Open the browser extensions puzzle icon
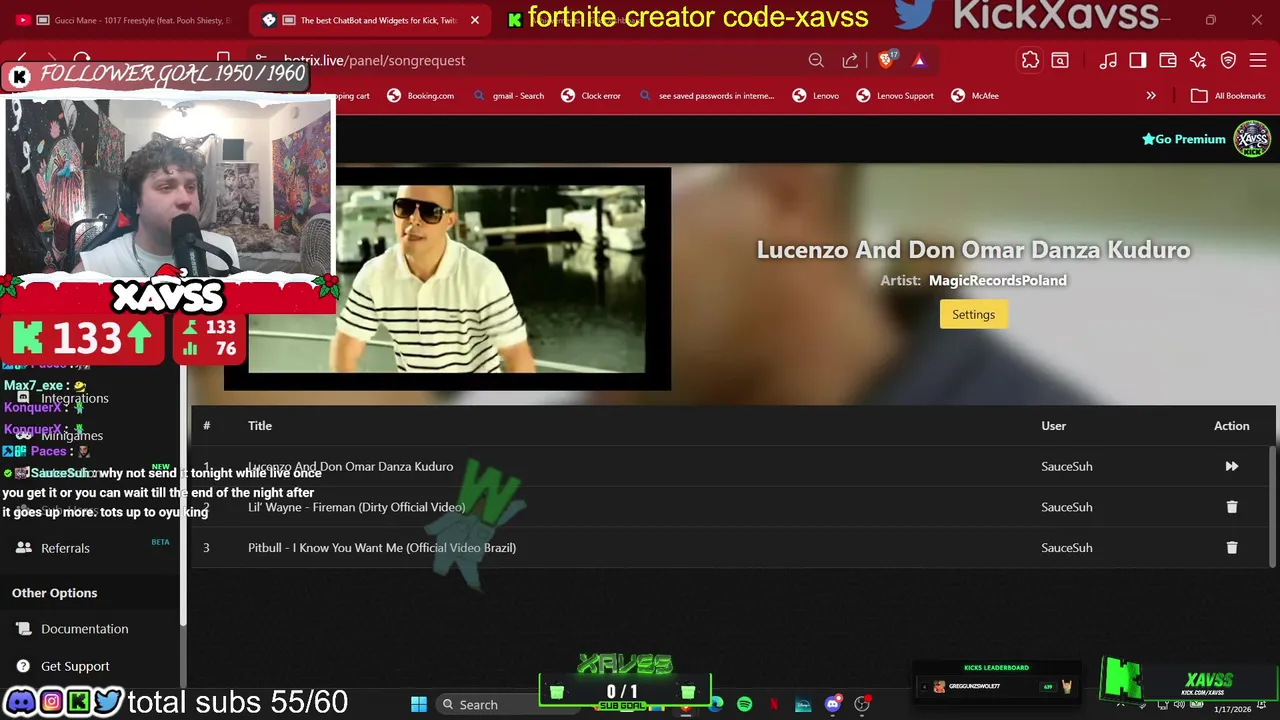 (1030, 61)
